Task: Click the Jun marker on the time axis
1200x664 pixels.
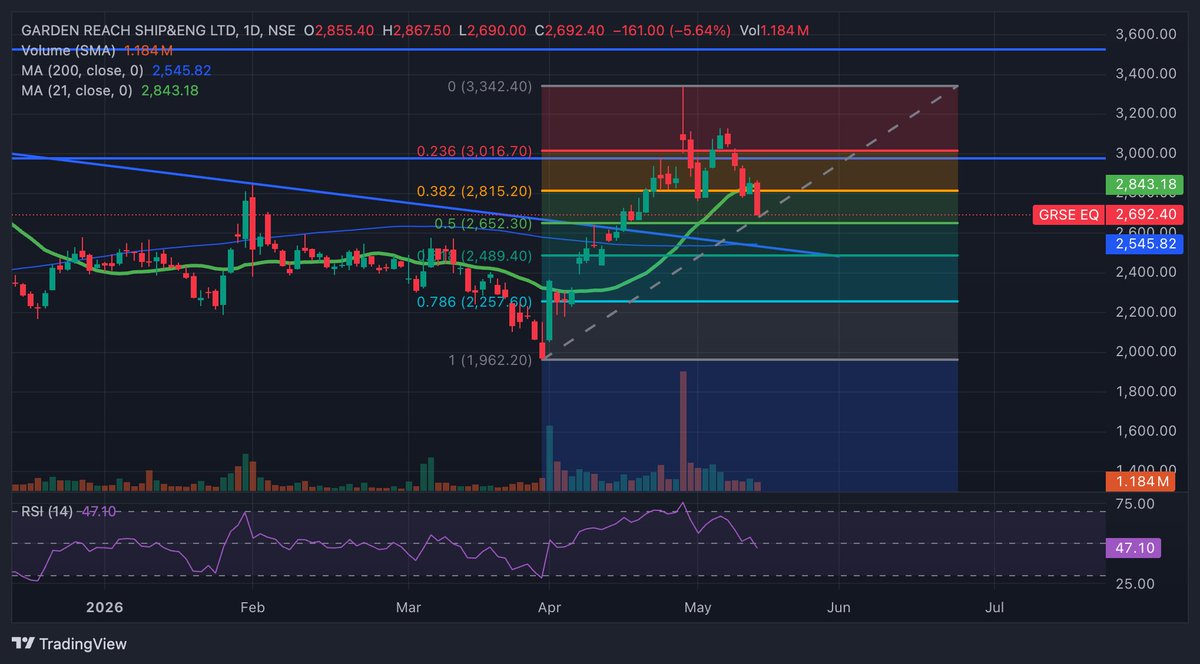Action: (x=840, y=607)
